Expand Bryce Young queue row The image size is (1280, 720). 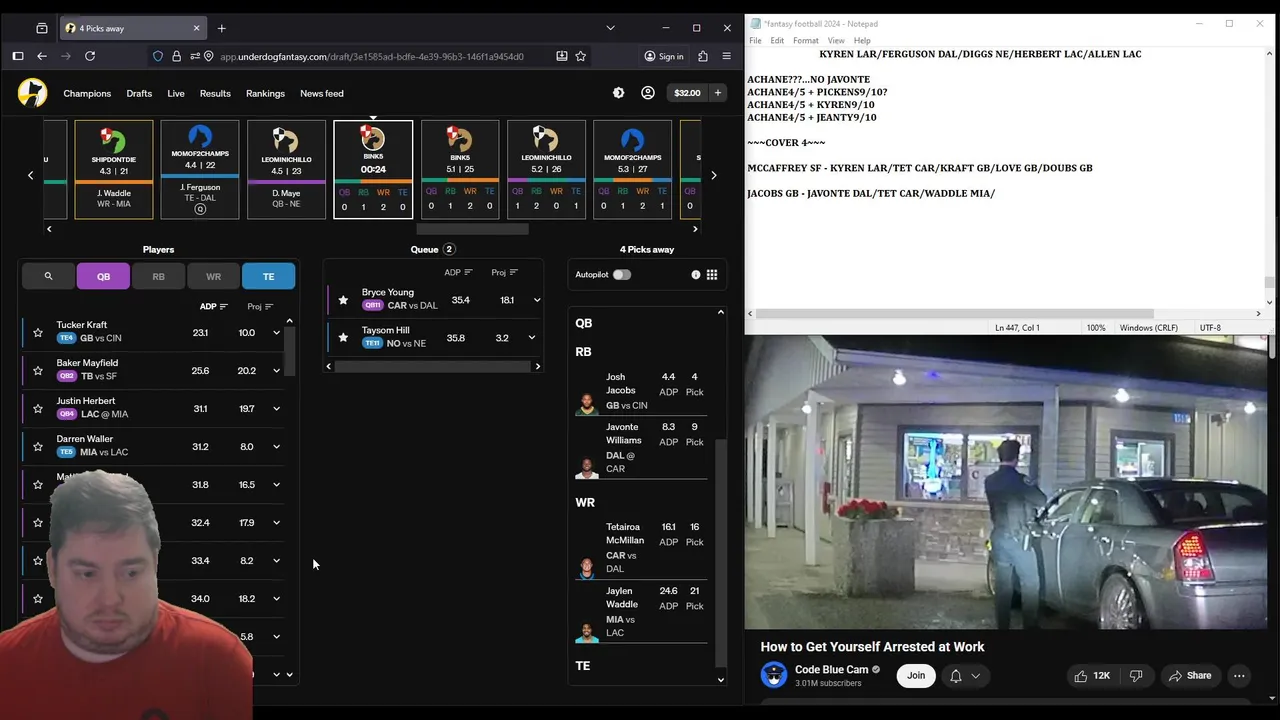click(x=537, y=300)
